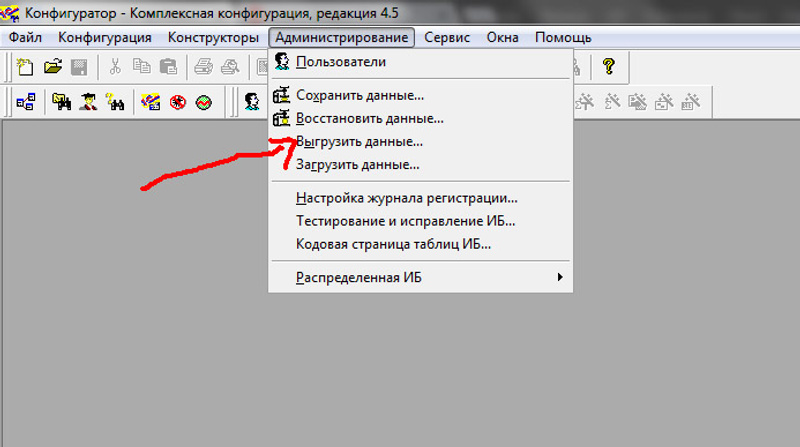Launch 1C:Enterprise with the colorful 1C icon
The image size is (800, 447).
[x=151, y=102]
